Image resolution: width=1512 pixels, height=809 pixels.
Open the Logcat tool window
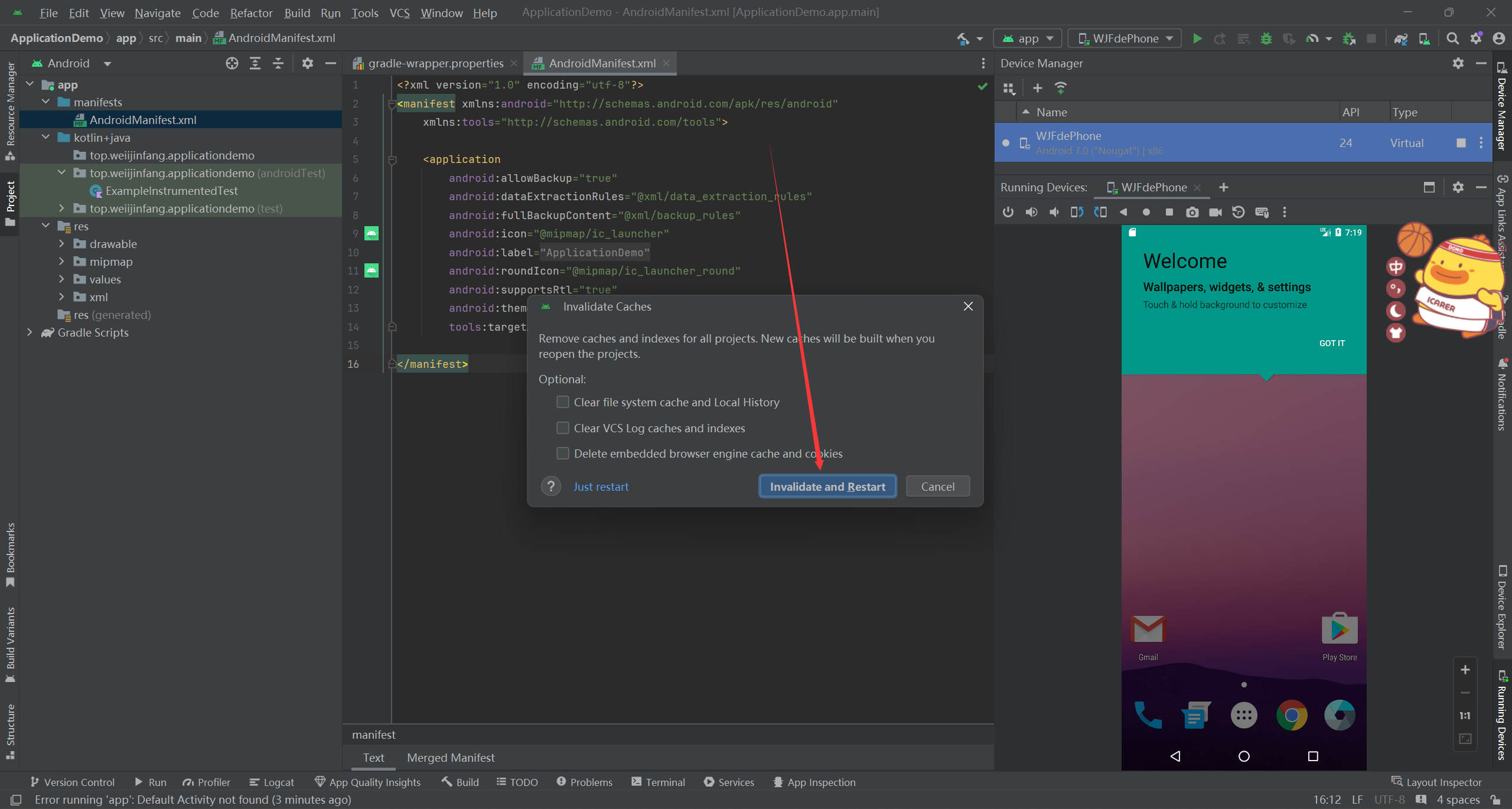point(272,782)
